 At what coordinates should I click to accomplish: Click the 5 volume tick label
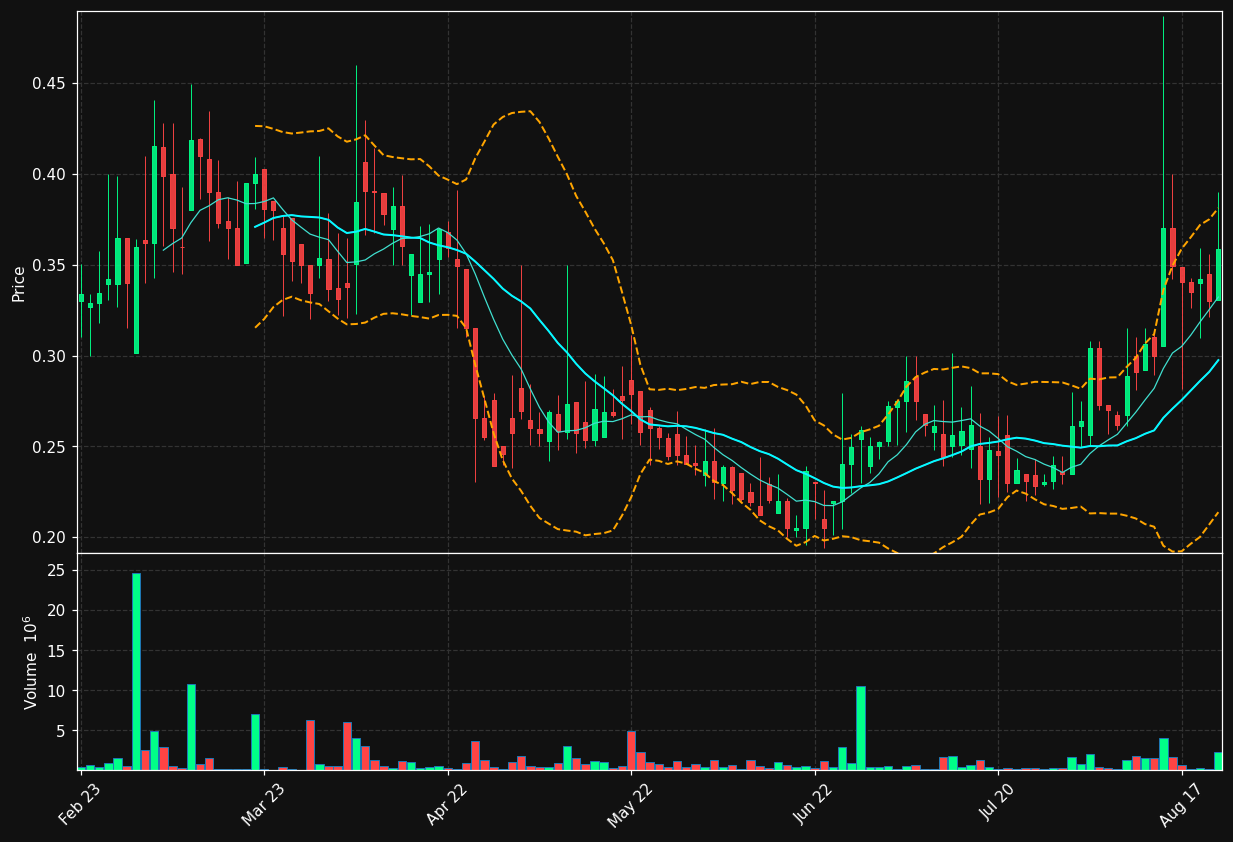pyautogui.click(x=61, y=731)
